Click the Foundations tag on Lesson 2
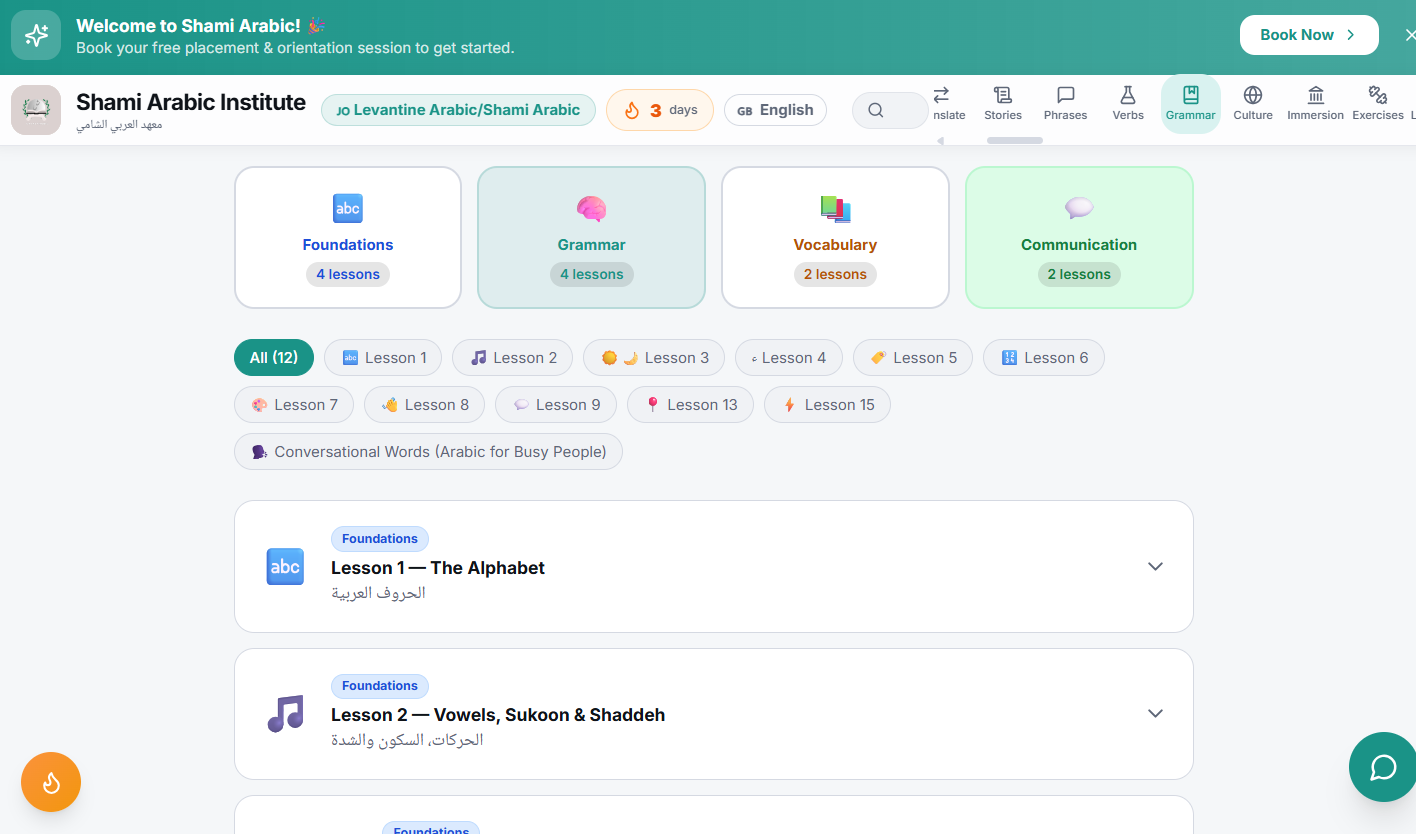This screenshot has width=1416, height=834. point(380,686)
